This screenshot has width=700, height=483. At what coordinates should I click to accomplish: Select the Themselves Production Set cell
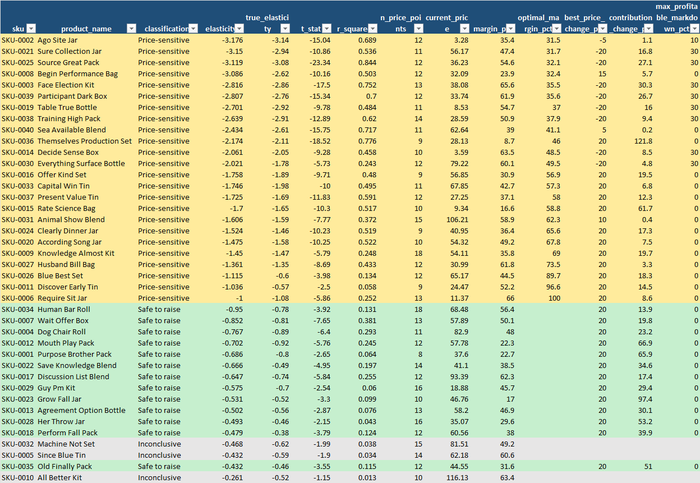pos(86,141)
